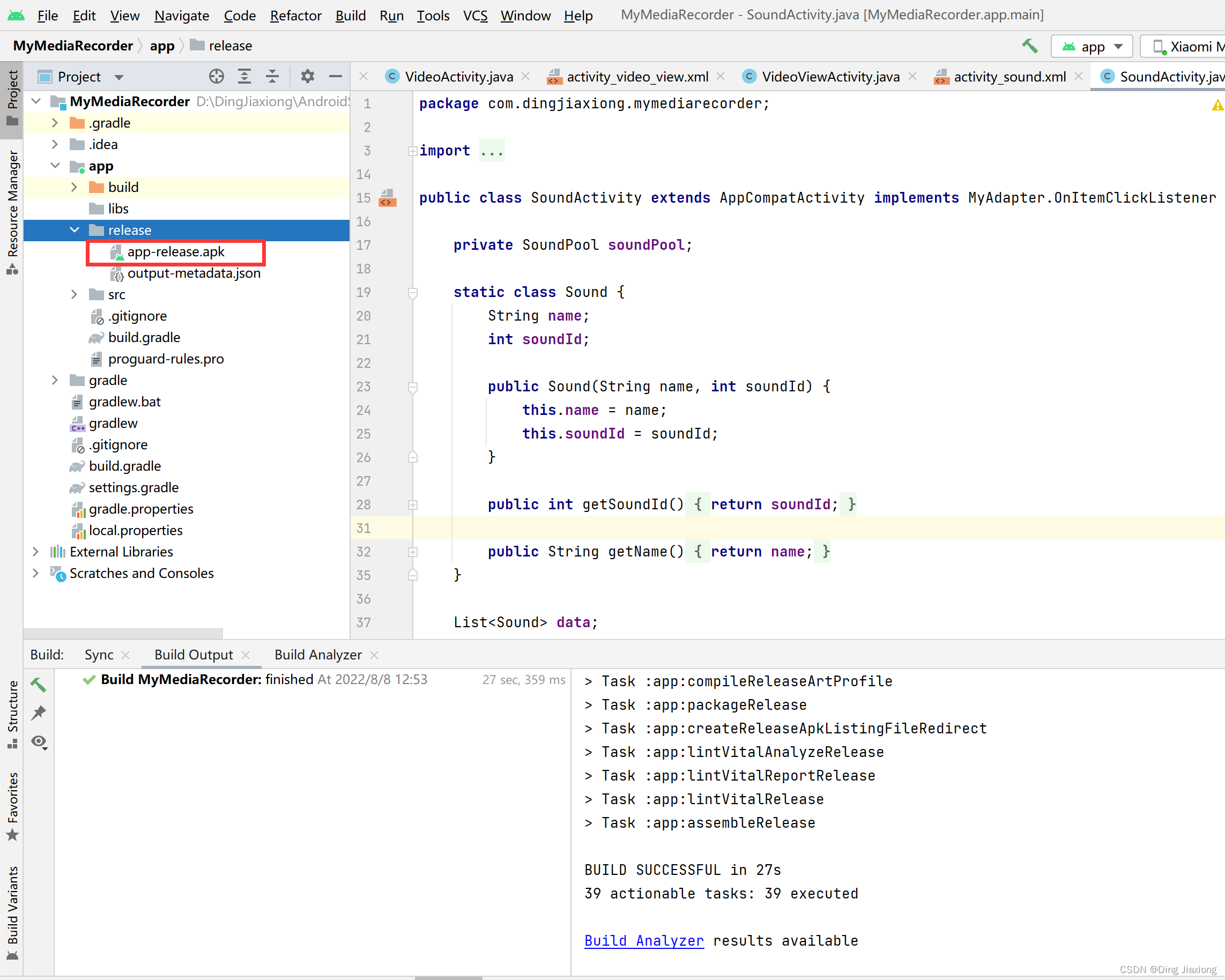Viewport: 1225px width, 980px height.
Task: Open the Sync build tab
Action: point(99,655)
